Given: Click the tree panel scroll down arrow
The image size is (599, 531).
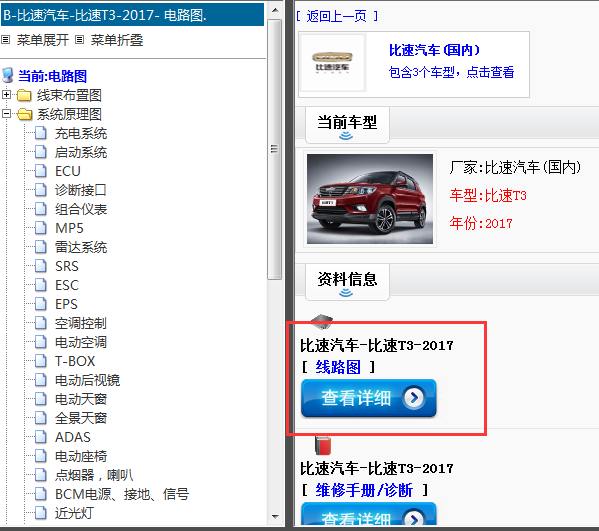Looking at the screenshot, I should coord(275,516).
